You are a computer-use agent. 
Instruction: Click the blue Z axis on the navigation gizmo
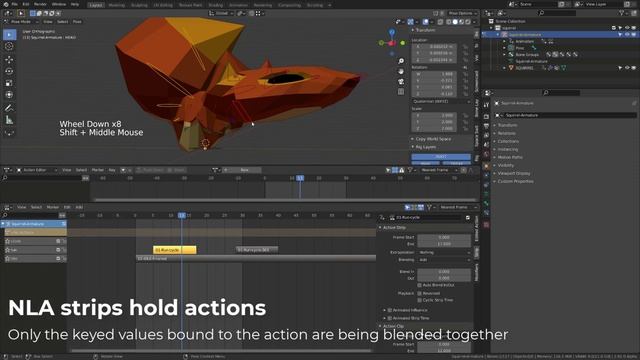click(x=391, y=31)
